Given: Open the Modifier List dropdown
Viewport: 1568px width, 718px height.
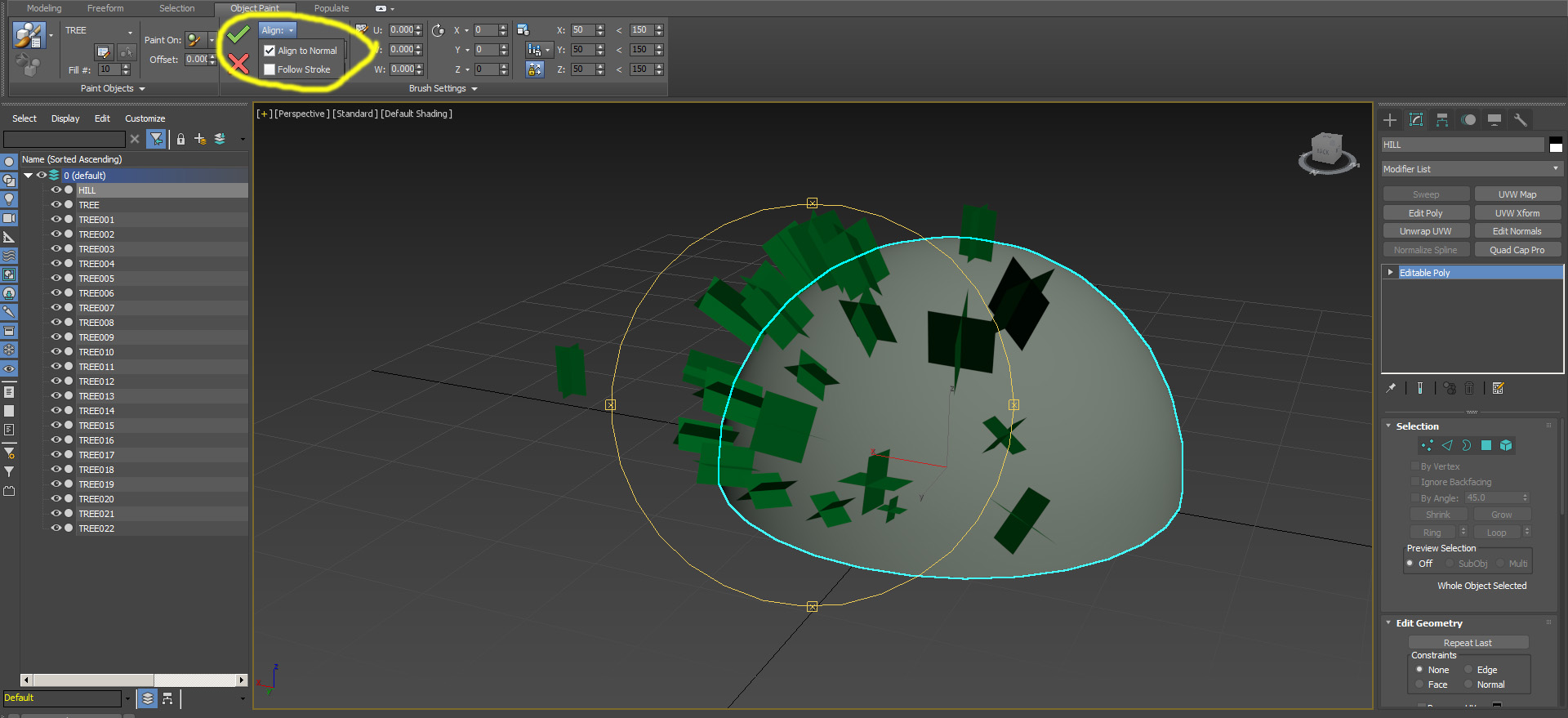Looking at the screenshot, I should tap(1471, 169).
